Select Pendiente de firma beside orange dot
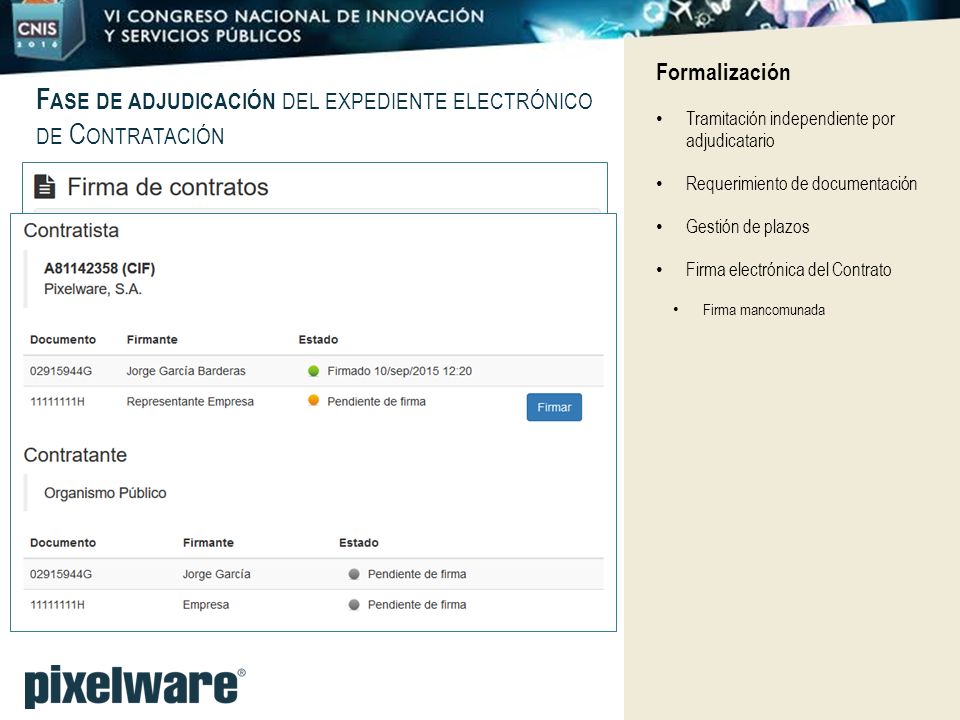 (x=377, y=402)
